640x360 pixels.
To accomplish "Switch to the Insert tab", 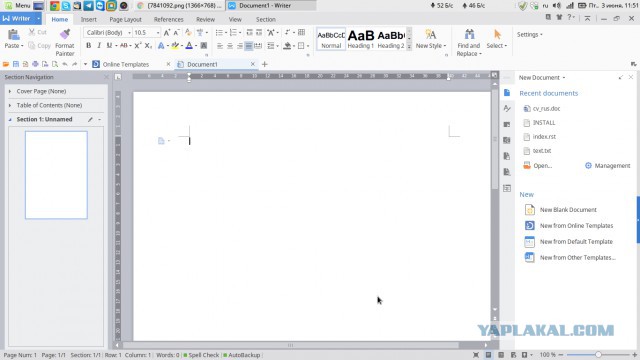I will click(x=89, y=19).
